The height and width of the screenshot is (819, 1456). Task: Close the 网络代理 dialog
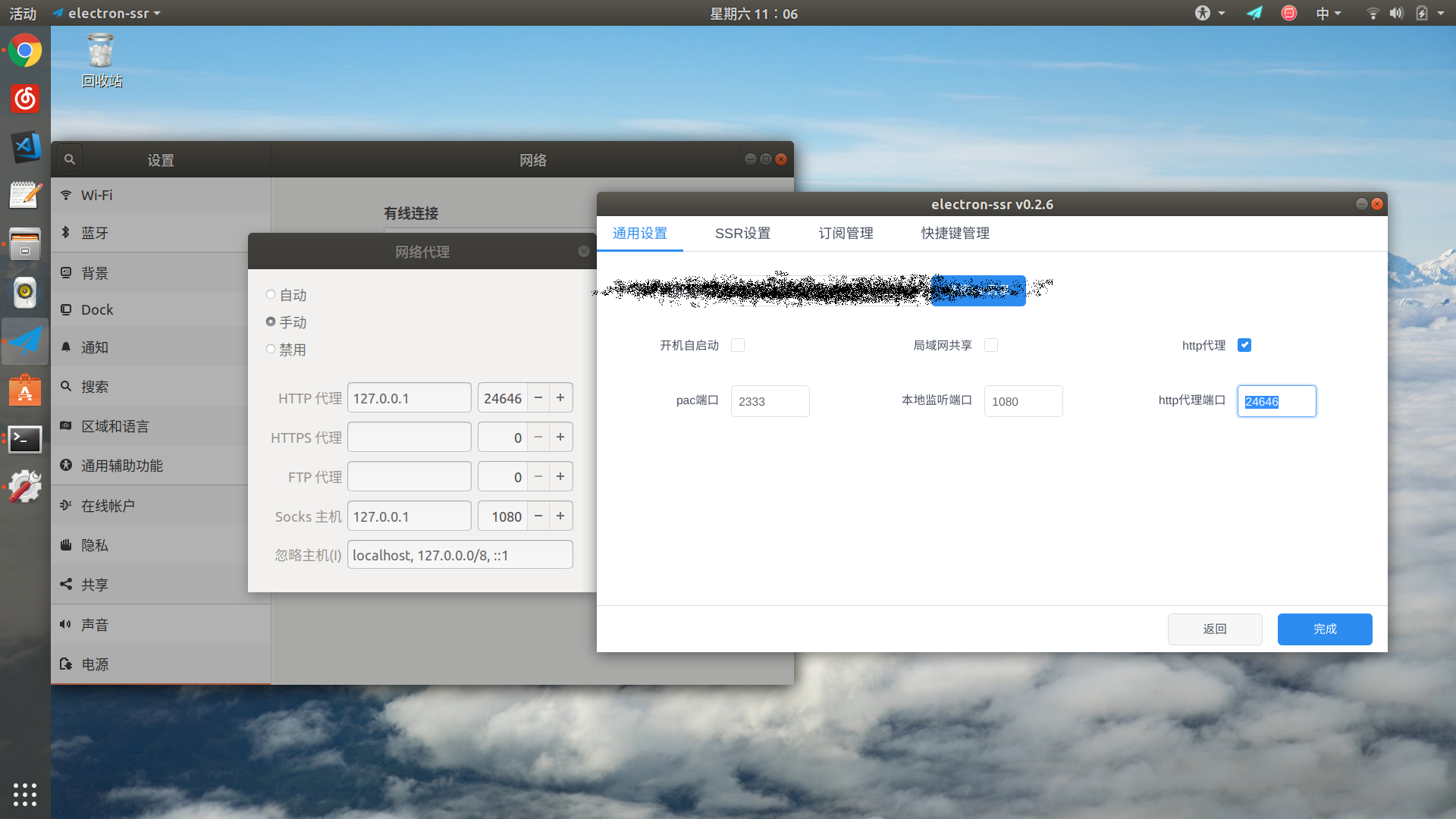(583, 251)
